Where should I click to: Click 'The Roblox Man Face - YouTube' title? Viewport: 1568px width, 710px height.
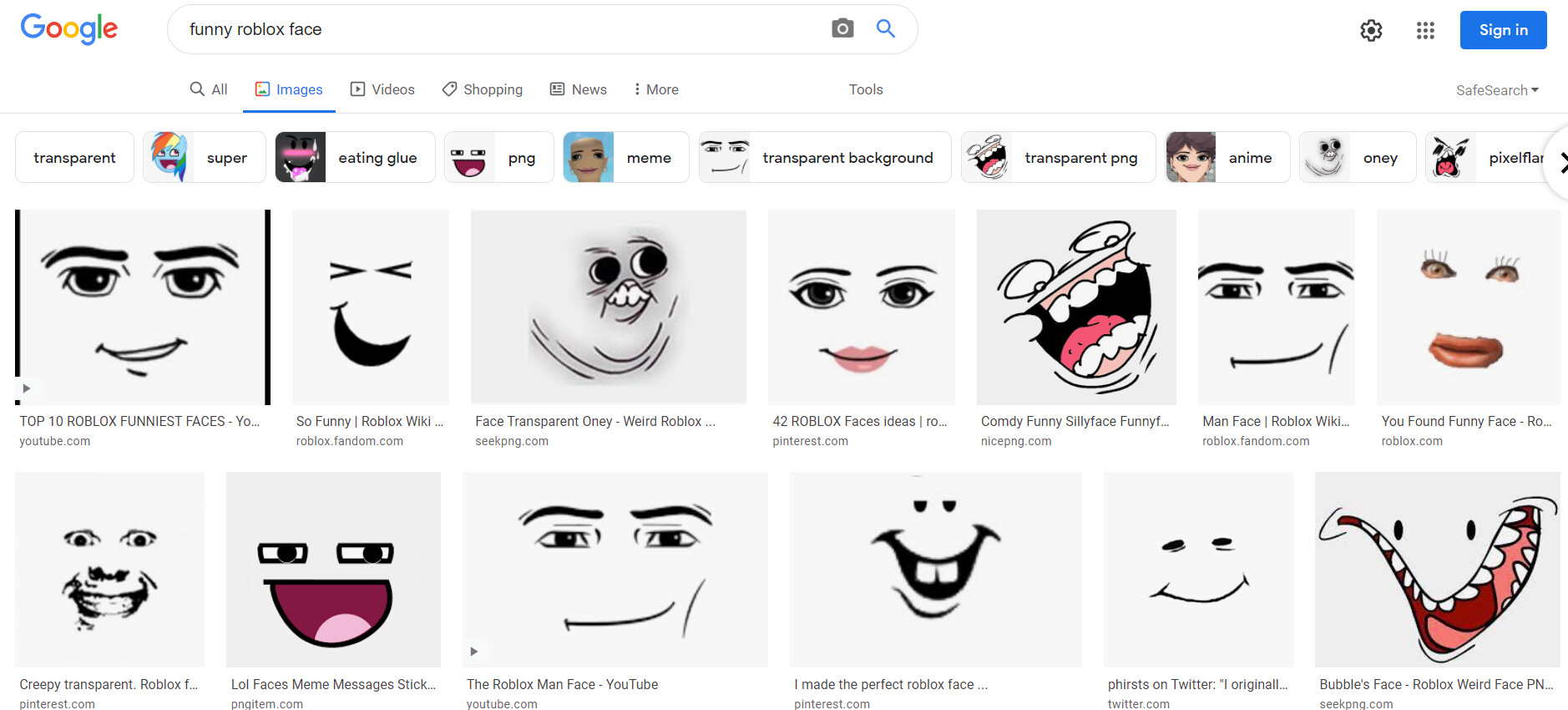pyautogui.click(x=562, y=685)
